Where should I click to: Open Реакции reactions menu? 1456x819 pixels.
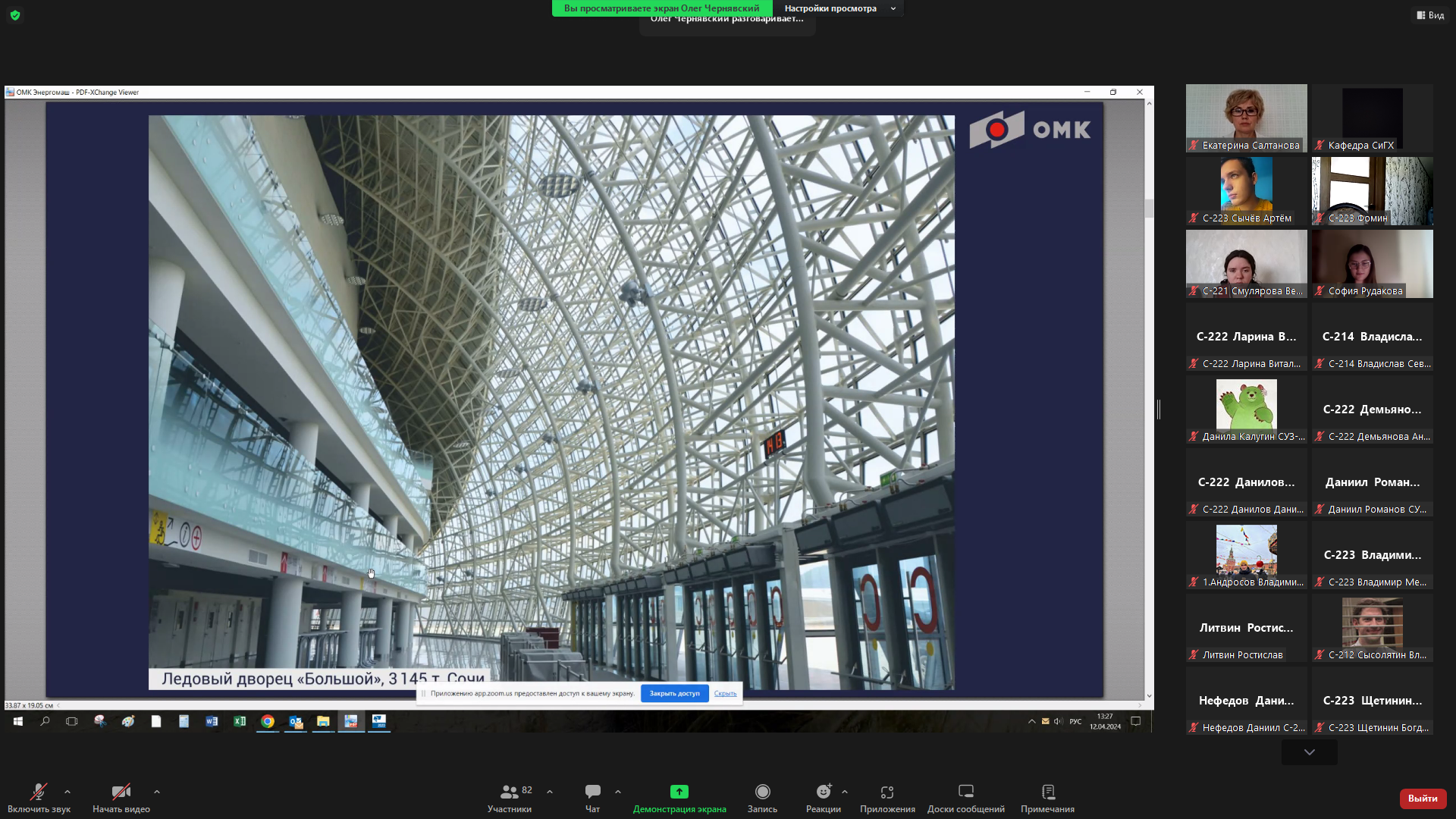click(x=824, y=798)
